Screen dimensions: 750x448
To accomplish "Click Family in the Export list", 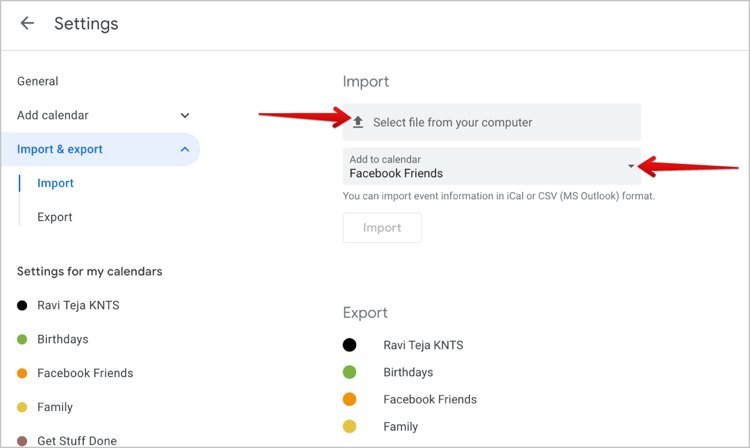I will pyautogui.click(x=401, y=426).
